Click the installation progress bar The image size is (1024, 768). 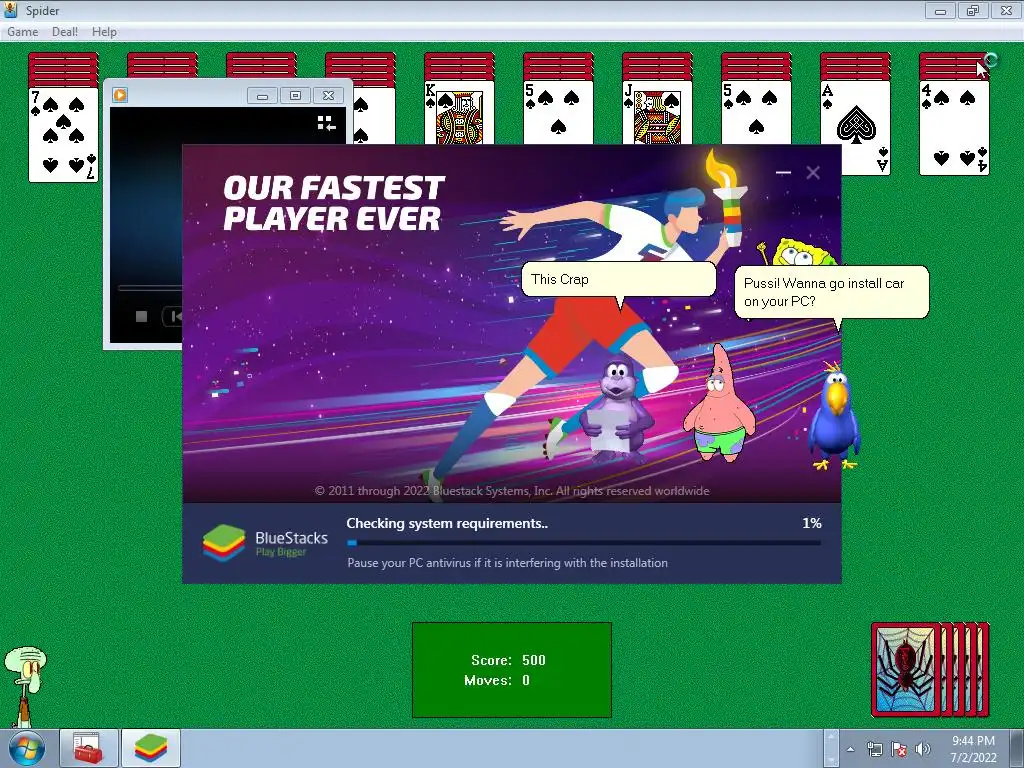point(584,542)
